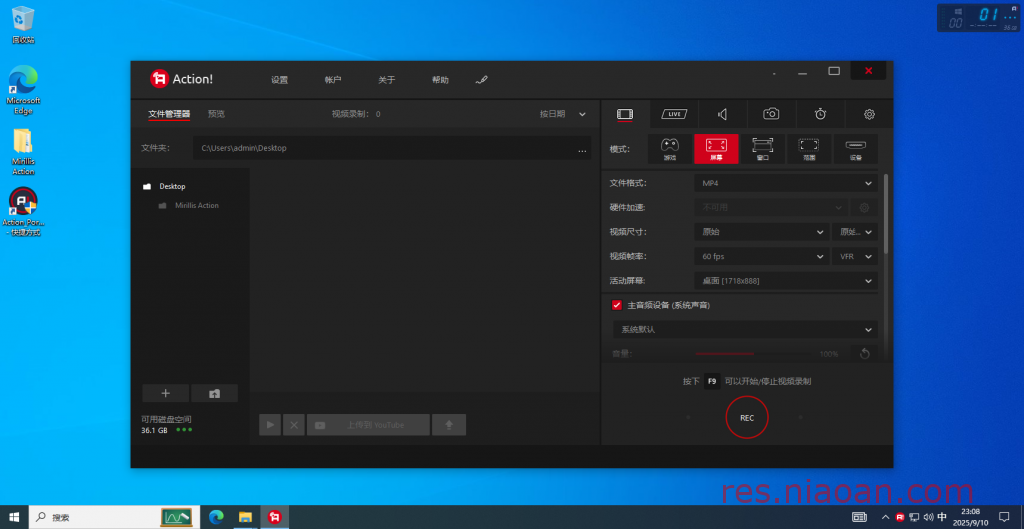Open the 活动屏幕 桌面 dropdown
Viewport: 1024px width, 529px height.
(x=786, y=281)
